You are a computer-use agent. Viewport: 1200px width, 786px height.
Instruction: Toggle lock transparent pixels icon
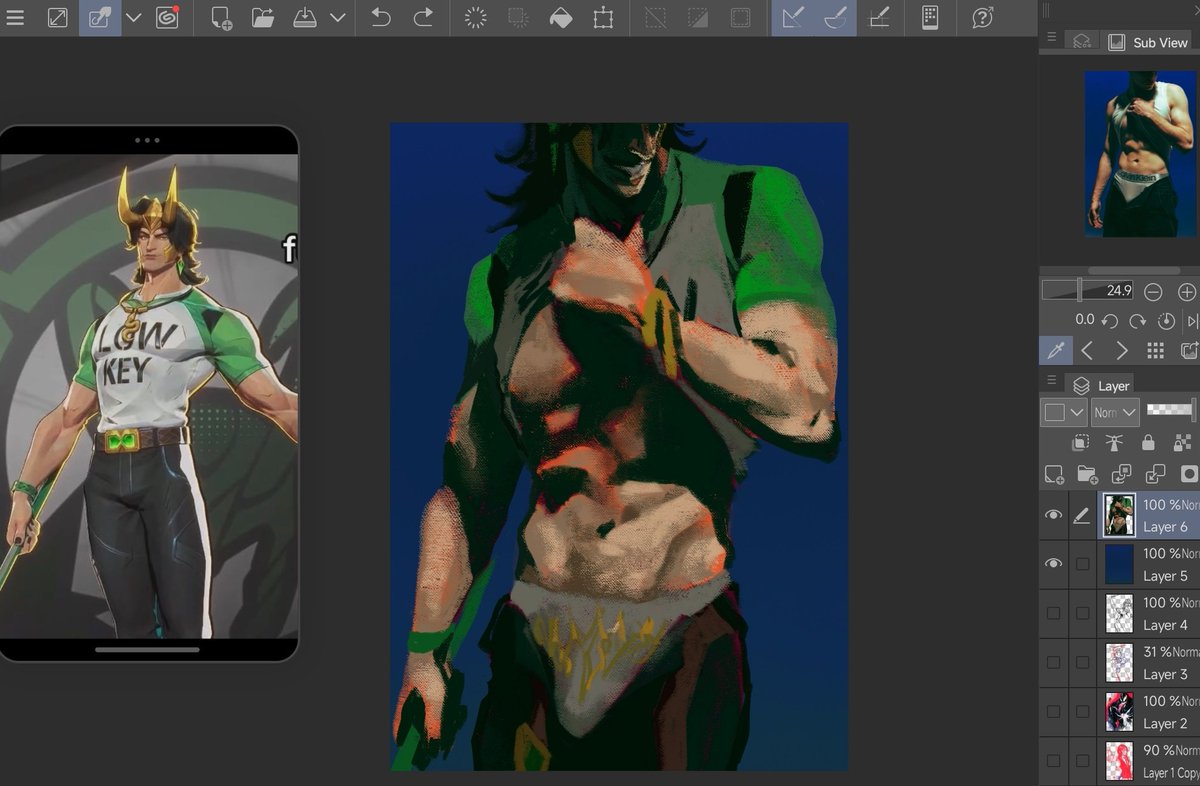pos(1182,442)
